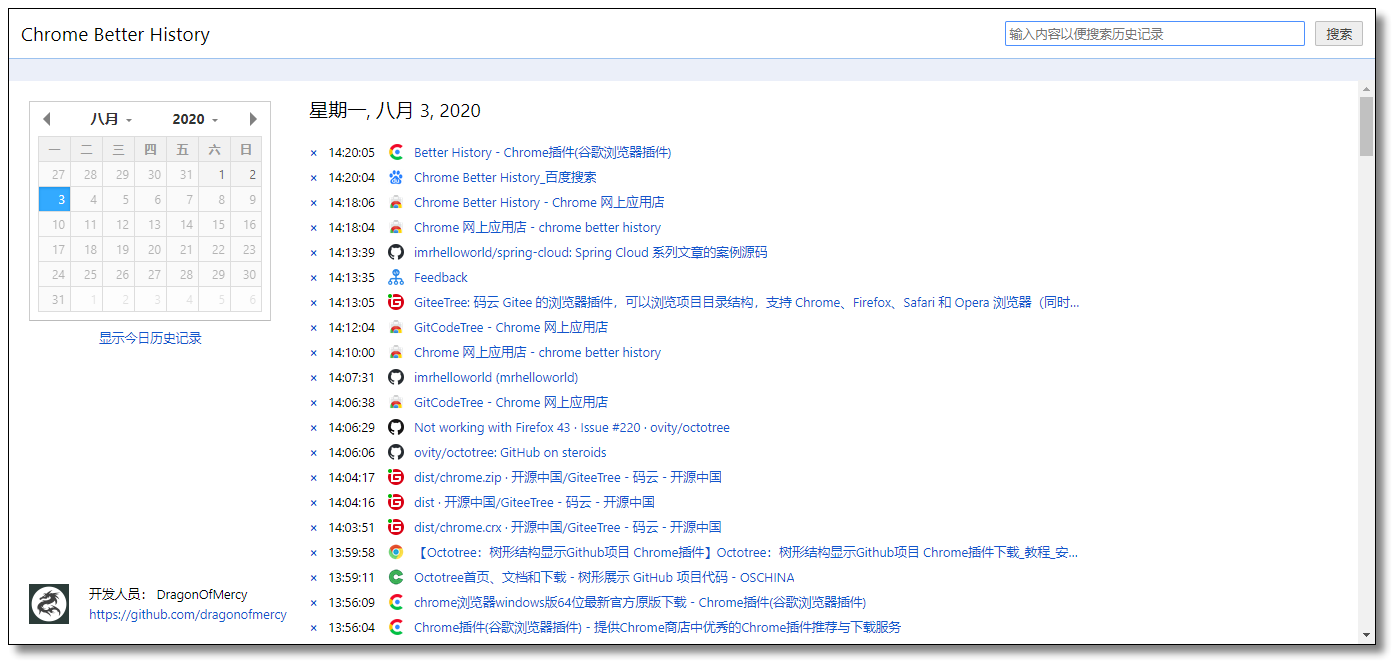Open Chrome Better History - Chrome 网上应用店

pos(539,203)
